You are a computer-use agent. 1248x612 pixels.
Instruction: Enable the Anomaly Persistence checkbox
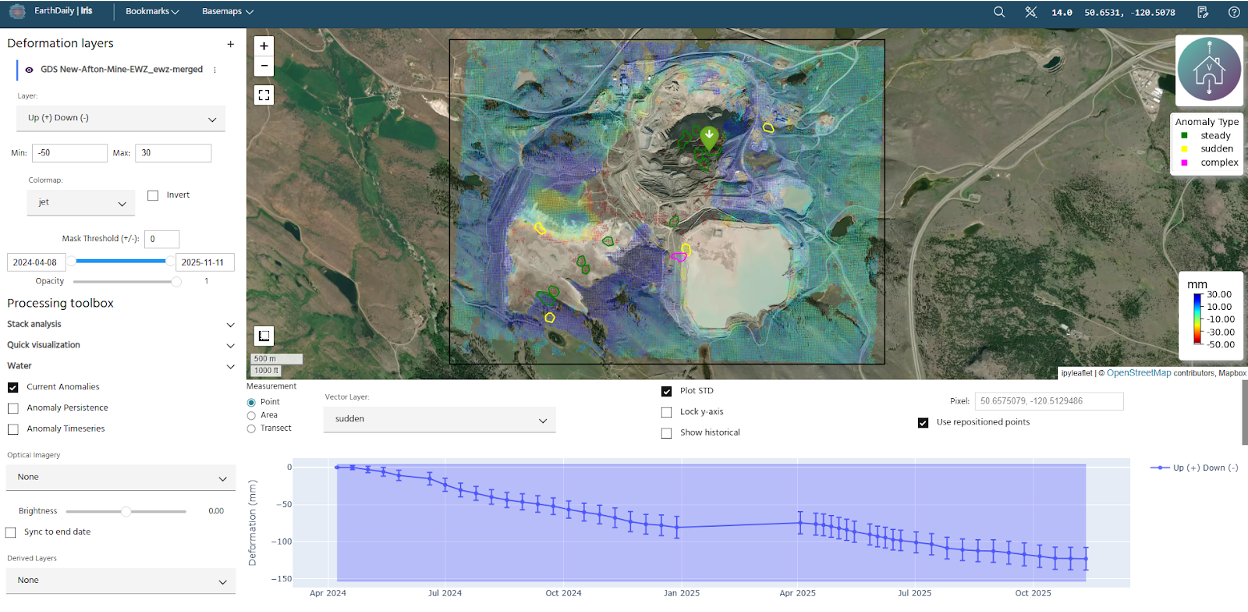(x=13, y=408)
